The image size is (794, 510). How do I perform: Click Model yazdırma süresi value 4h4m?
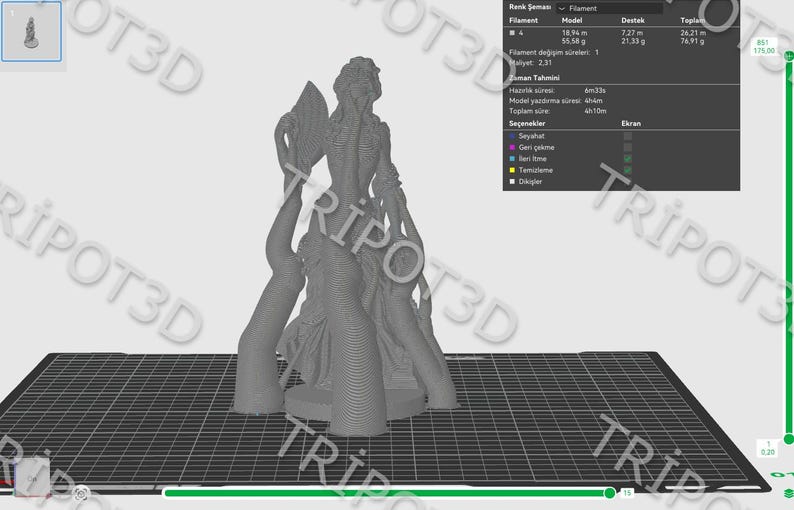coord(593,101)
